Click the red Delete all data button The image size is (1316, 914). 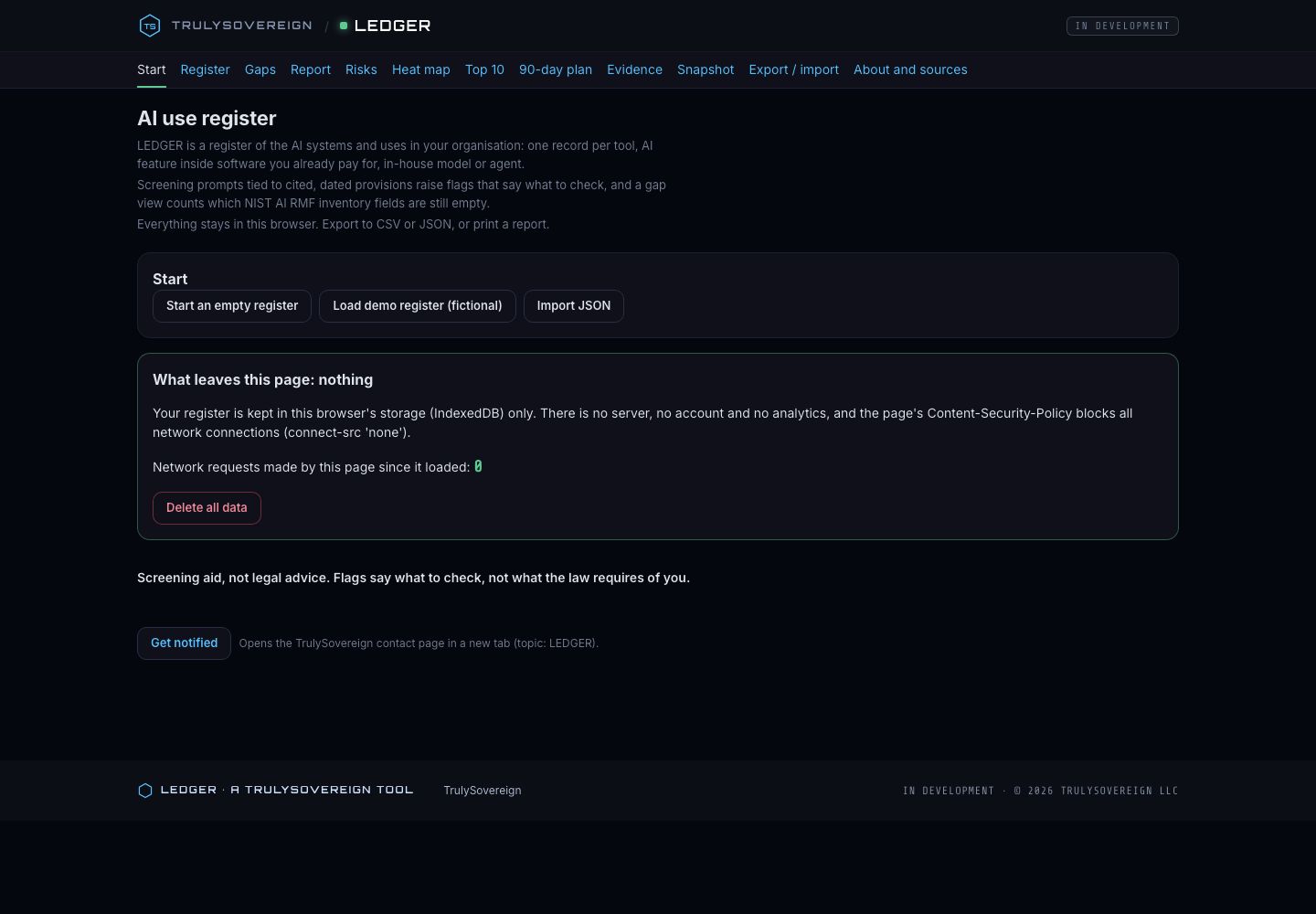(207, 508)
